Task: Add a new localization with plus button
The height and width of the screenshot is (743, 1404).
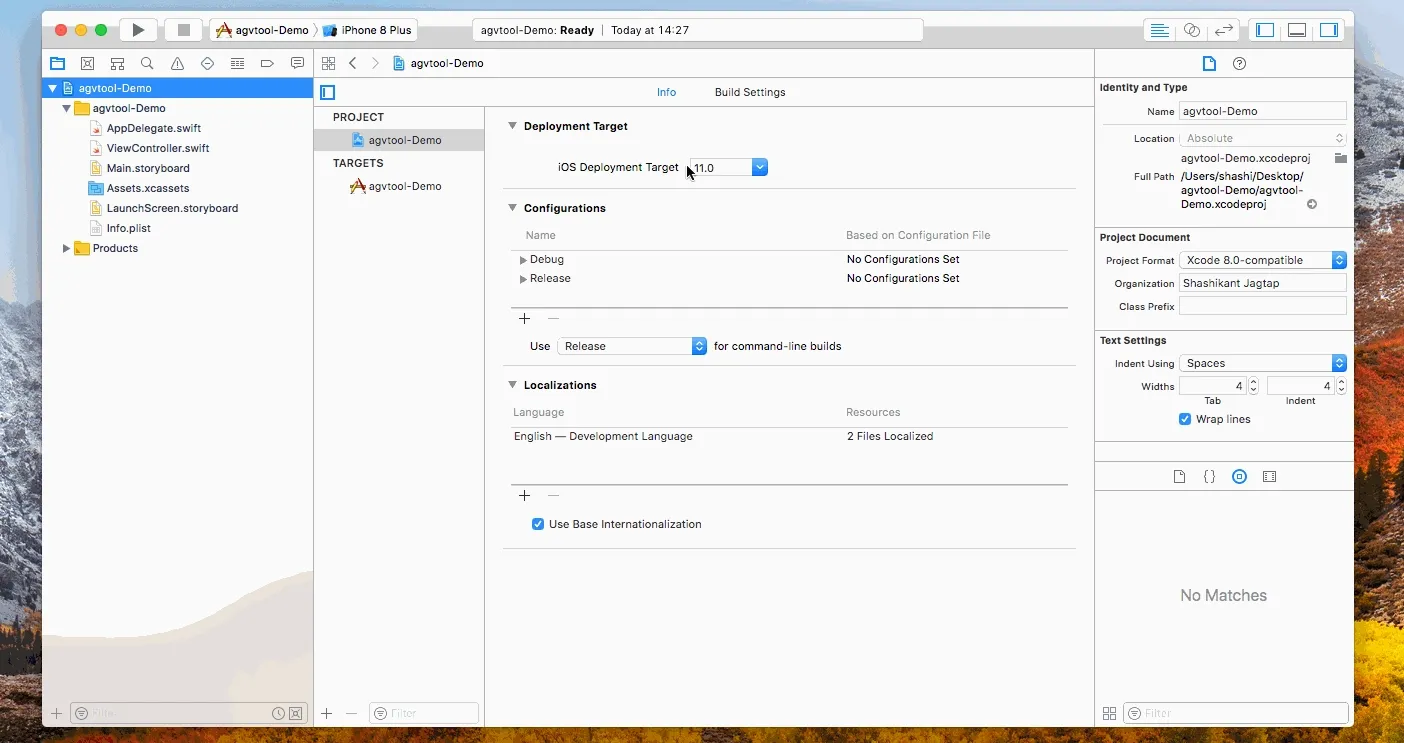Action: tap(524, 496)
